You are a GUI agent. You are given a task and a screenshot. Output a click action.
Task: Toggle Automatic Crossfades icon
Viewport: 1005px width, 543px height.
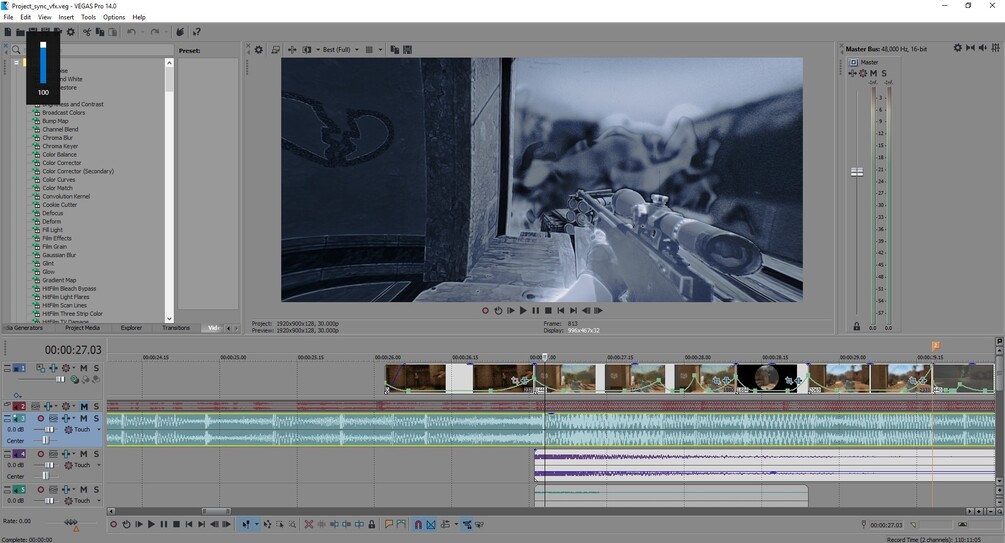point(431,524)
